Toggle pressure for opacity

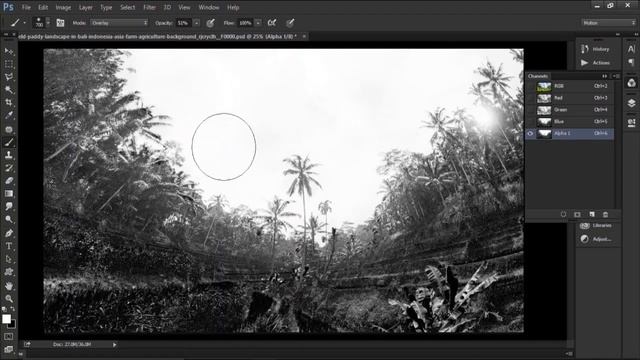pyautogui.click(x=210, y=23)
